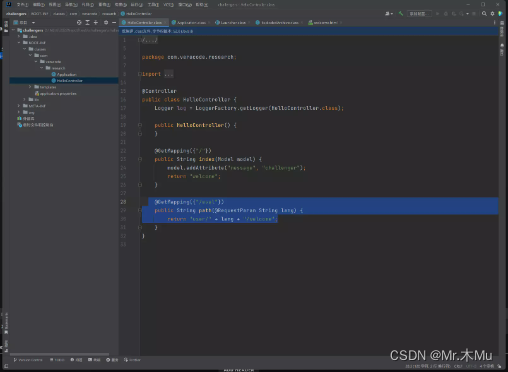Expand the templates folder node

click(x=30, y=87)
